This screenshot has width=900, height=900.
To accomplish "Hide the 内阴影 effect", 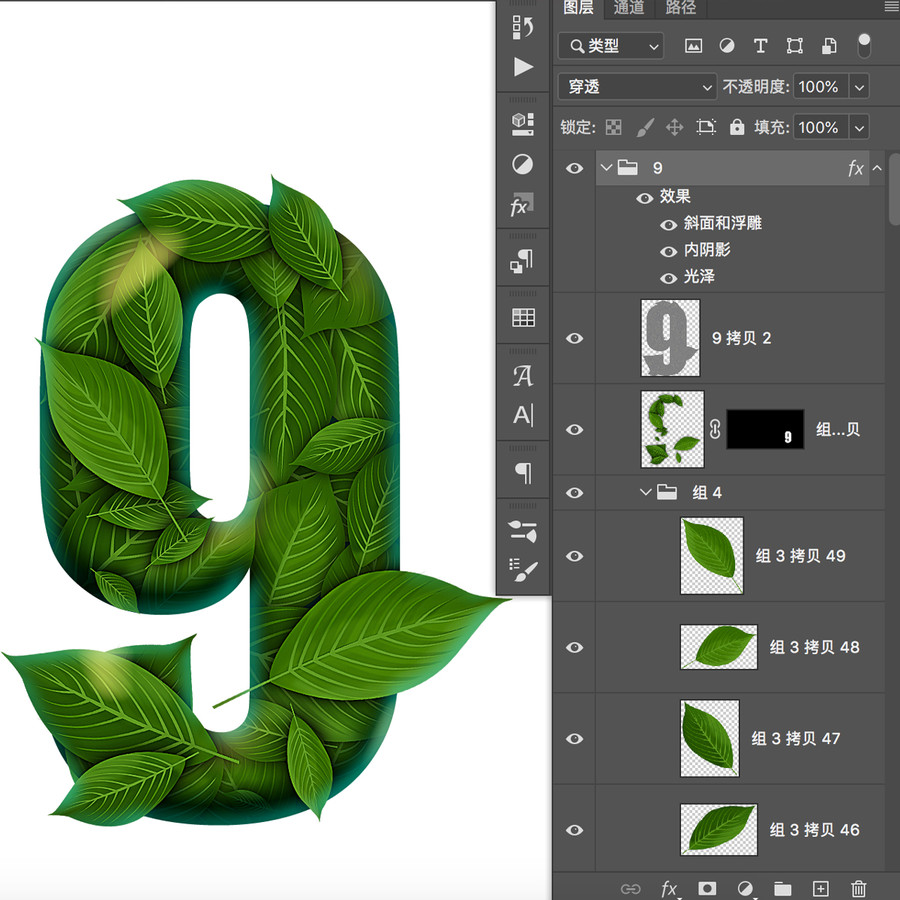I will 668,251.
